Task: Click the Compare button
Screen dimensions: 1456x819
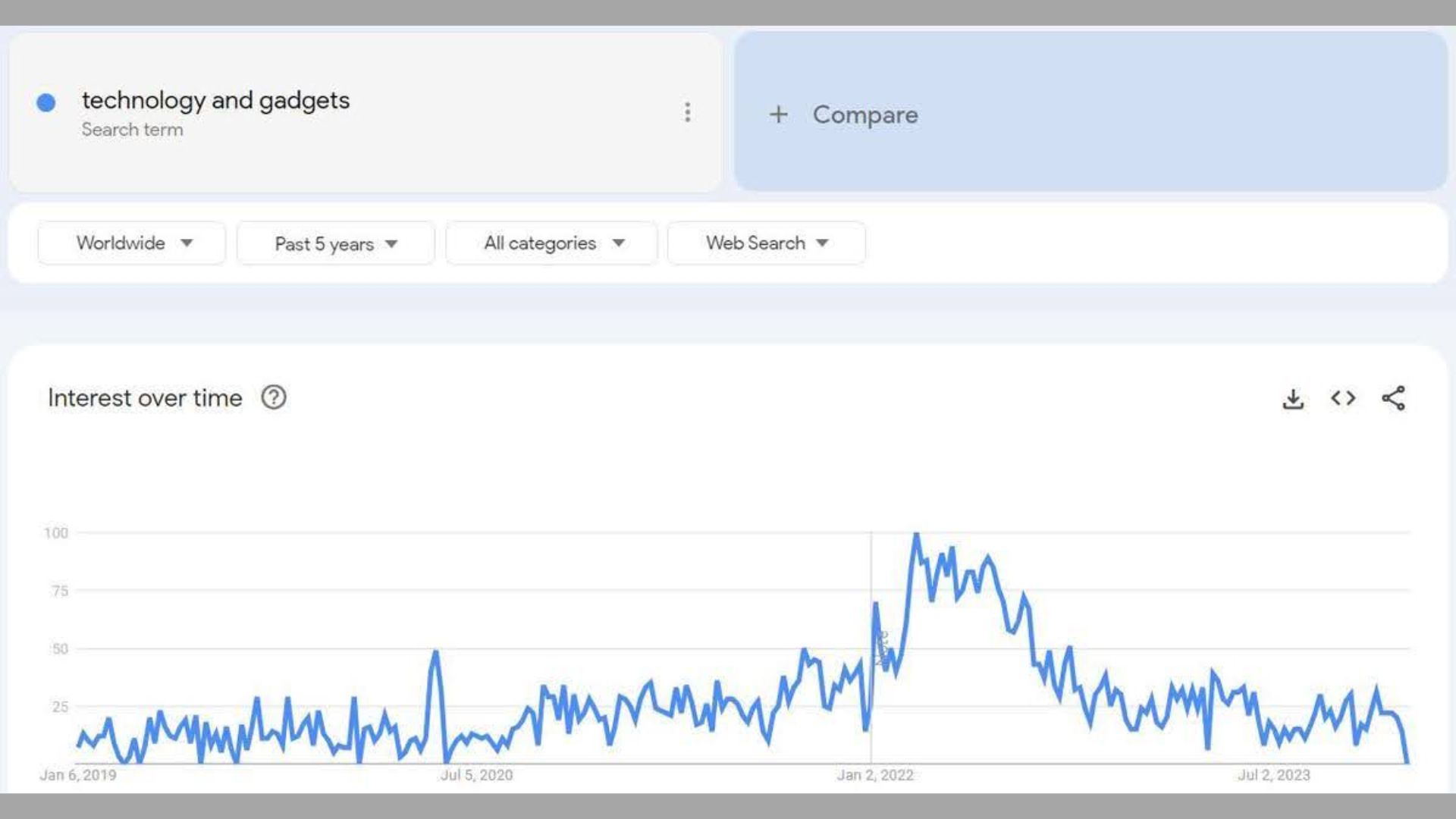Action: 1090,111
